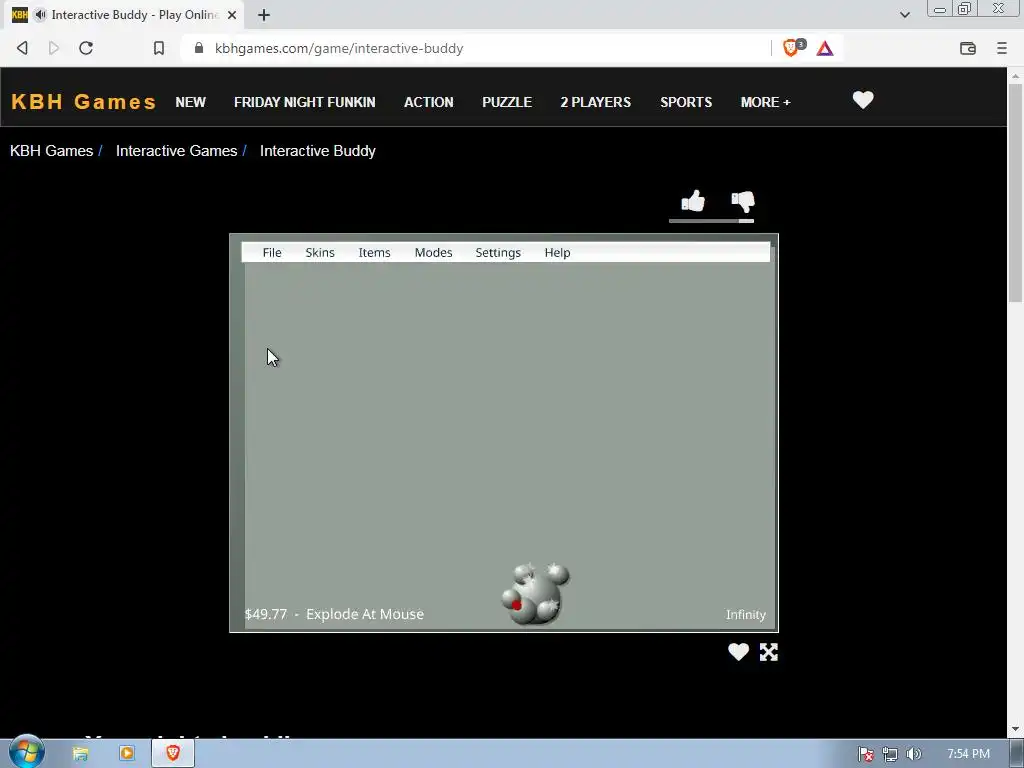Open the media player taskbar icon
Image resolution: width=1024 pixels, height=768 pixels.
coord(127,754)
